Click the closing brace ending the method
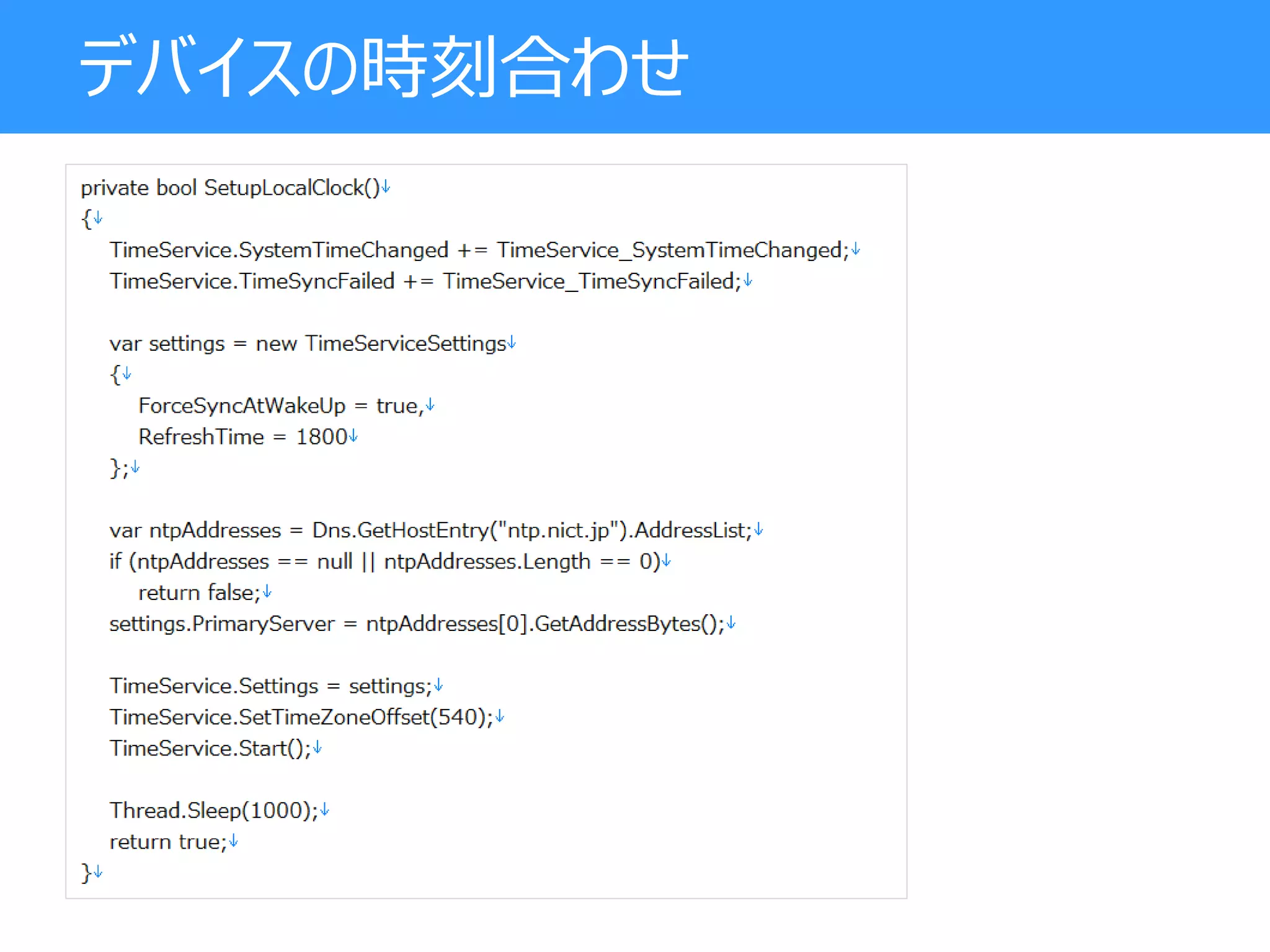This screenshot has height=952, width=1270. [x=86, y=873]
